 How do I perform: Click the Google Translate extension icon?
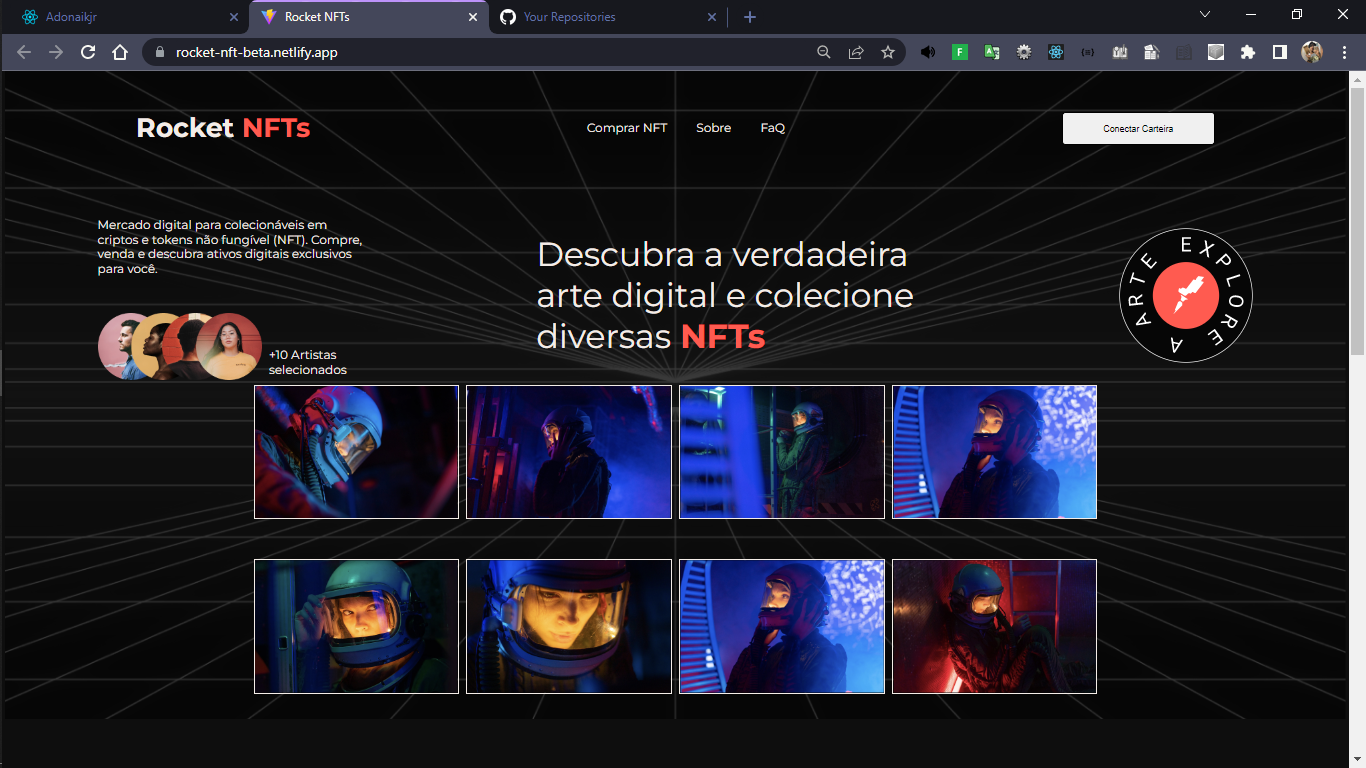coord(992,52)
